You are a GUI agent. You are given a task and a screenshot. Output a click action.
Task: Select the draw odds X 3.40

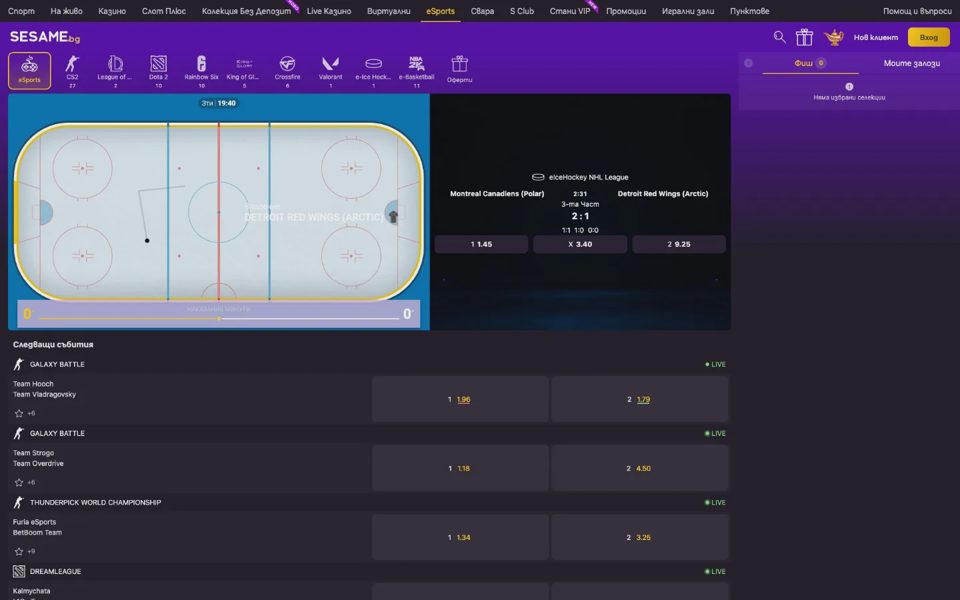[x=580, y=244]
